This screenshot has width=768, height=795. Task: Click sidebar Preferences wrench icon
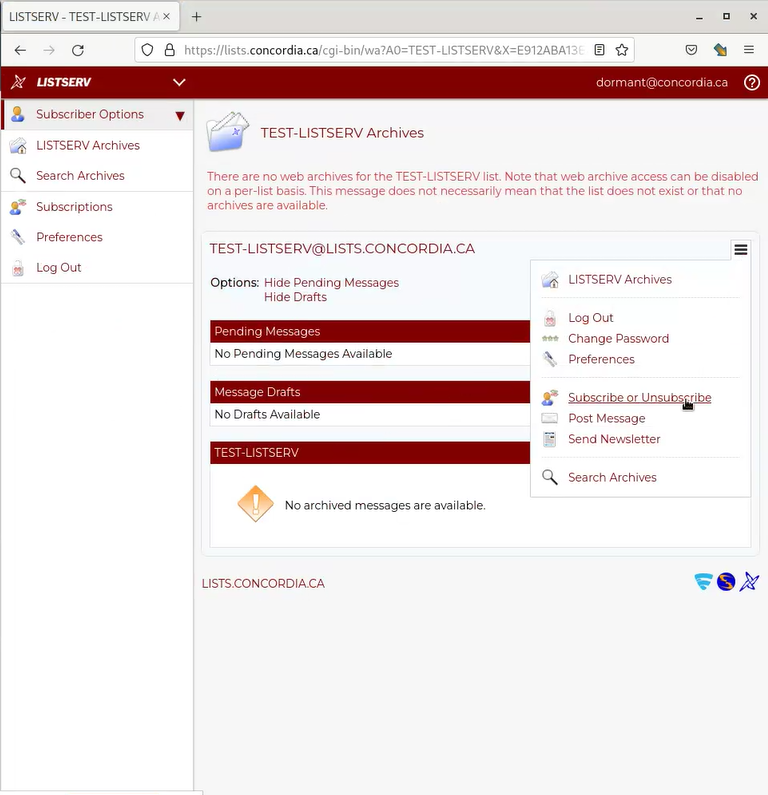18,237
